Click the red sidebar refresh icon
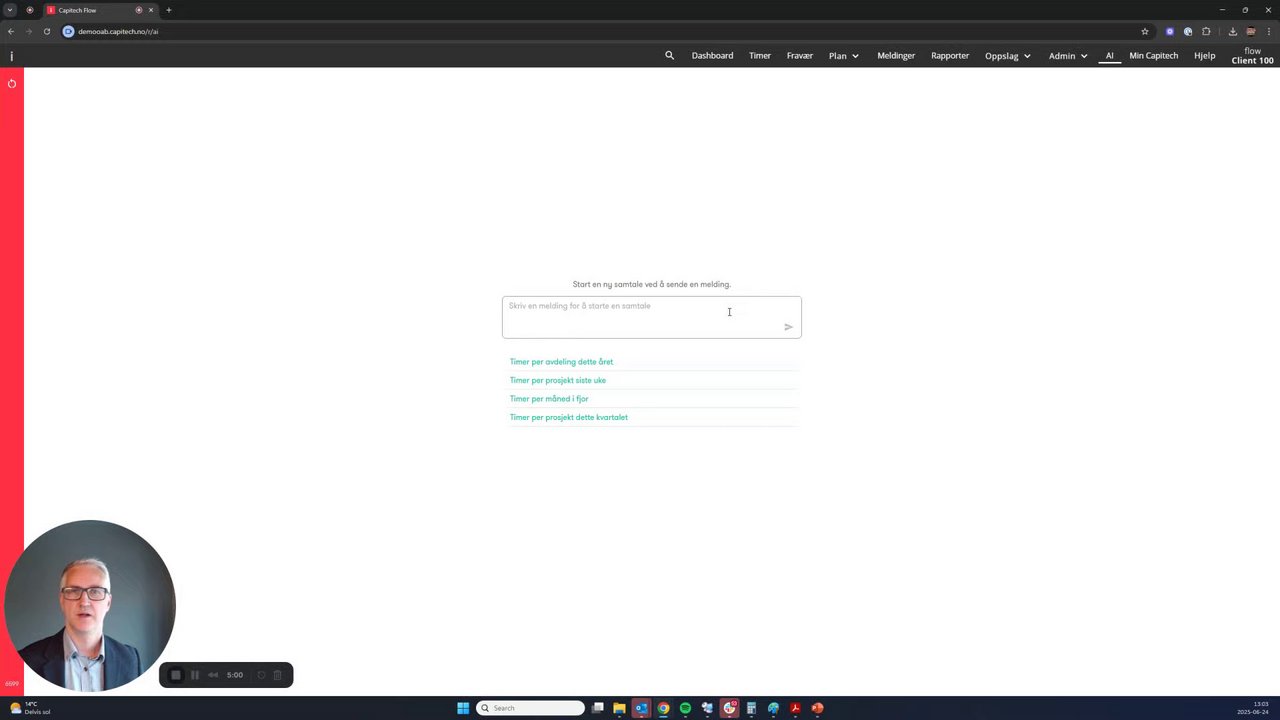 (x=12, y=83)
